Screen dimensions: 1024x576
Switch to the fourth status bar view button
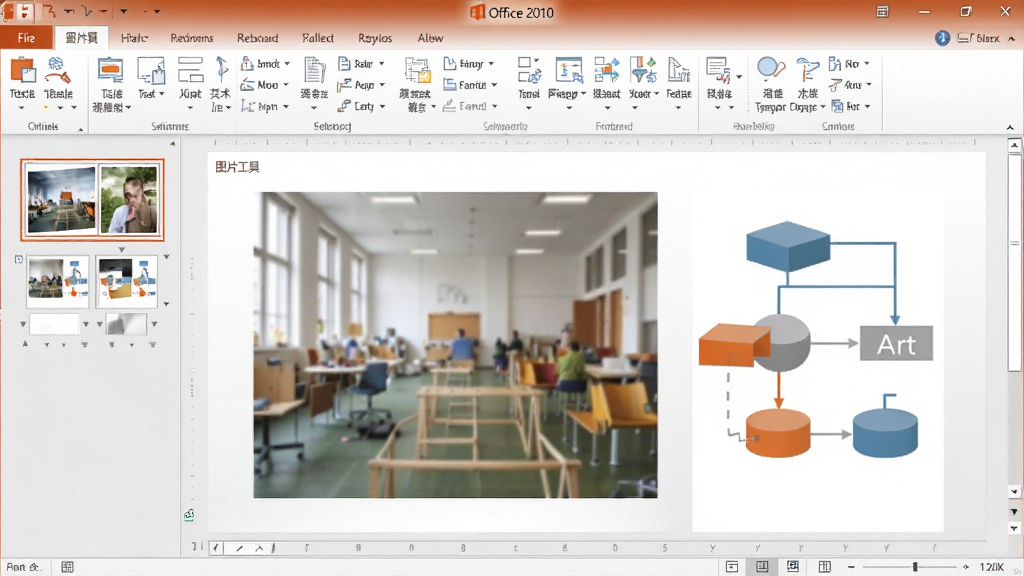[x=825, y=566]
